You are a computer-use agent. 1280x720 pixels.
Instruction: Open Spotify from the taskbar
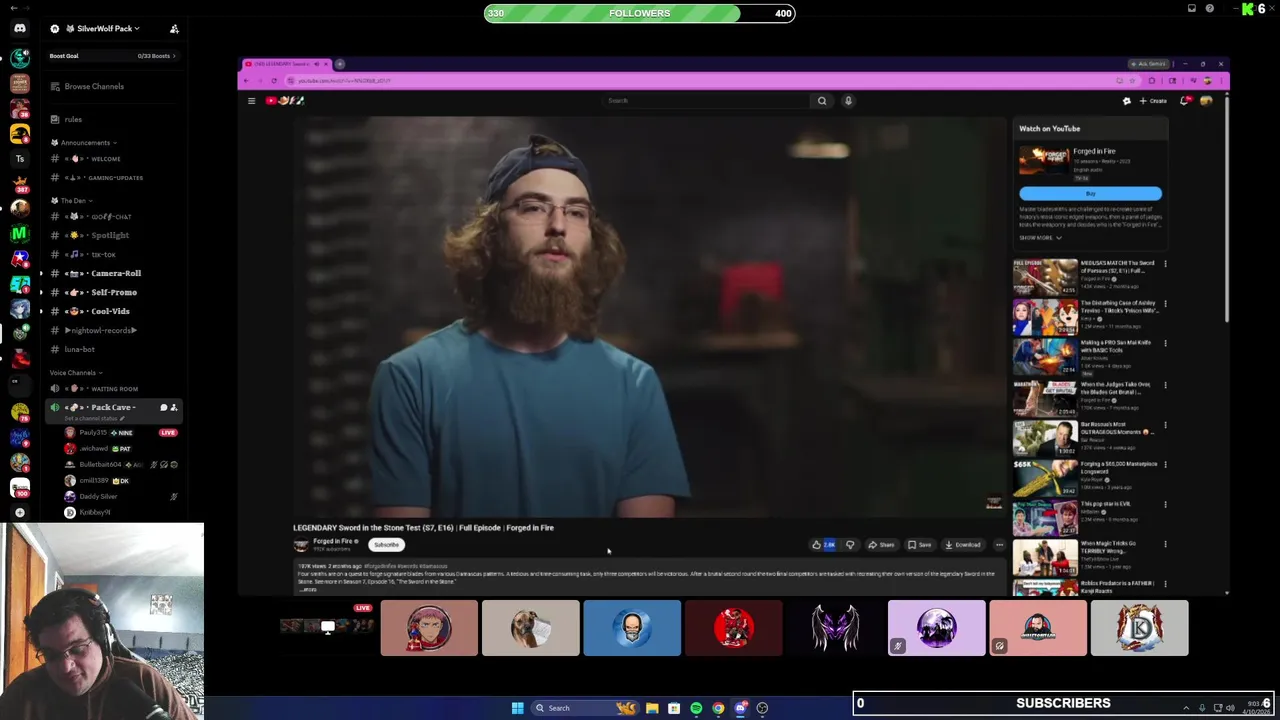(x=696, y=708)
